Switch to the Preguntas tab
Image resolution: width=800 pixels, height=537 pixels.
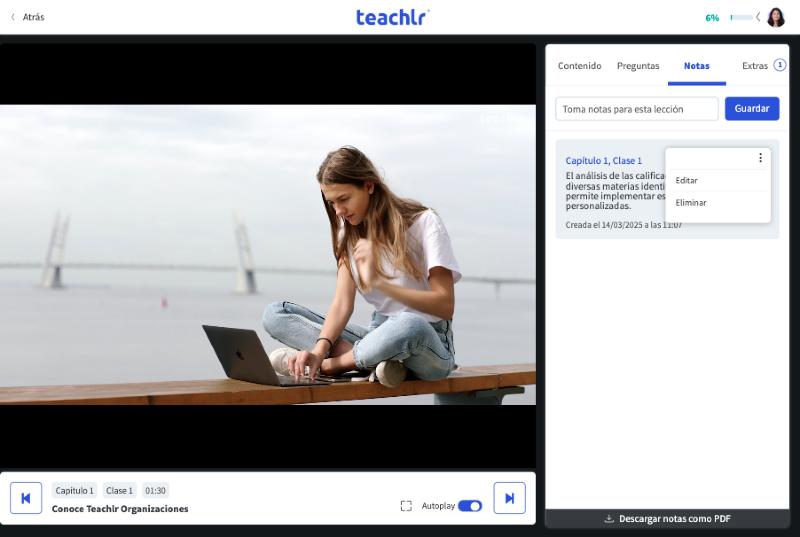point(638,66)
